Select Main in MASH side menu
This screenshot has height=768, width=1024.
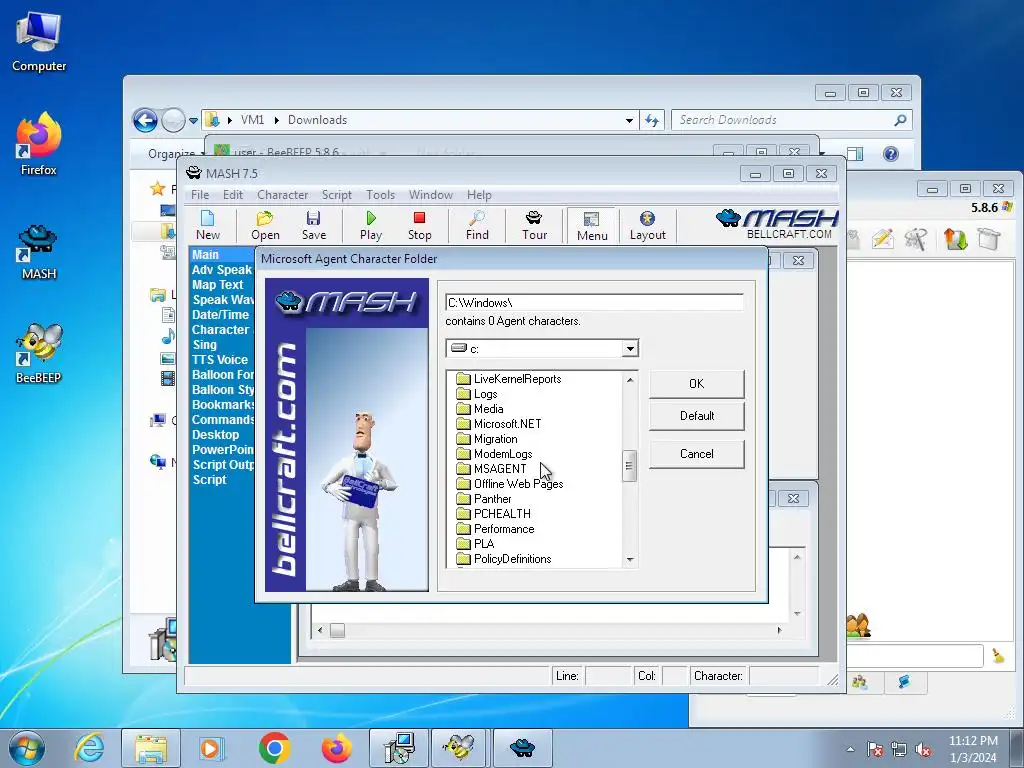205,255
